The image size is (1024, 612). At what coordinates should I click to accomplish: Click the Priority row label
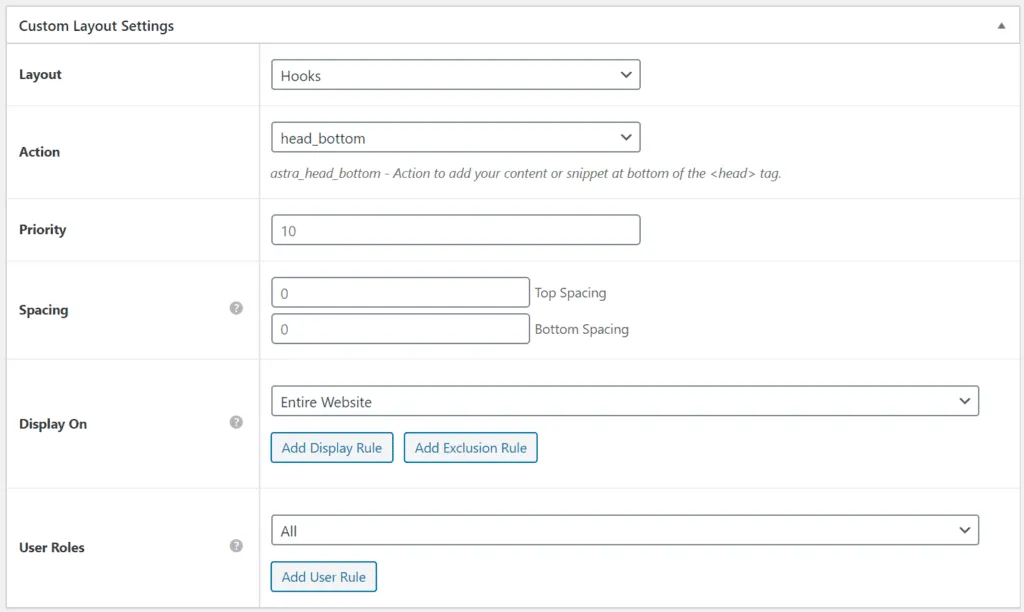tap(42, 230)
